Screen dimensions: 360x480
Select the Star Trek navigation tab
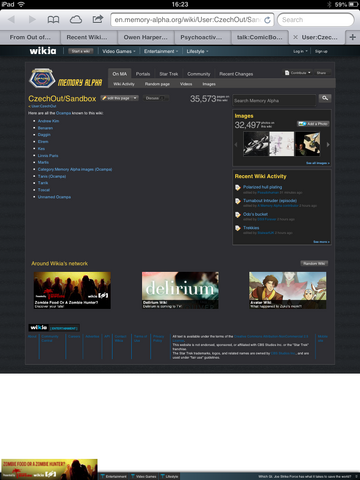click(169, 74)
